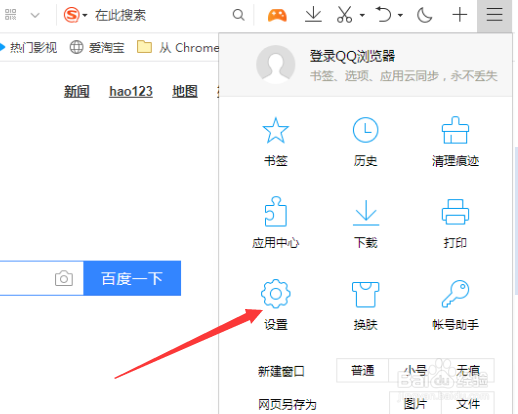Expand the screenshot tool dropdown arrow
Image resolution: width=518 pixels, height=414 pixels.
pyautogui.click(x=362, y=15)
